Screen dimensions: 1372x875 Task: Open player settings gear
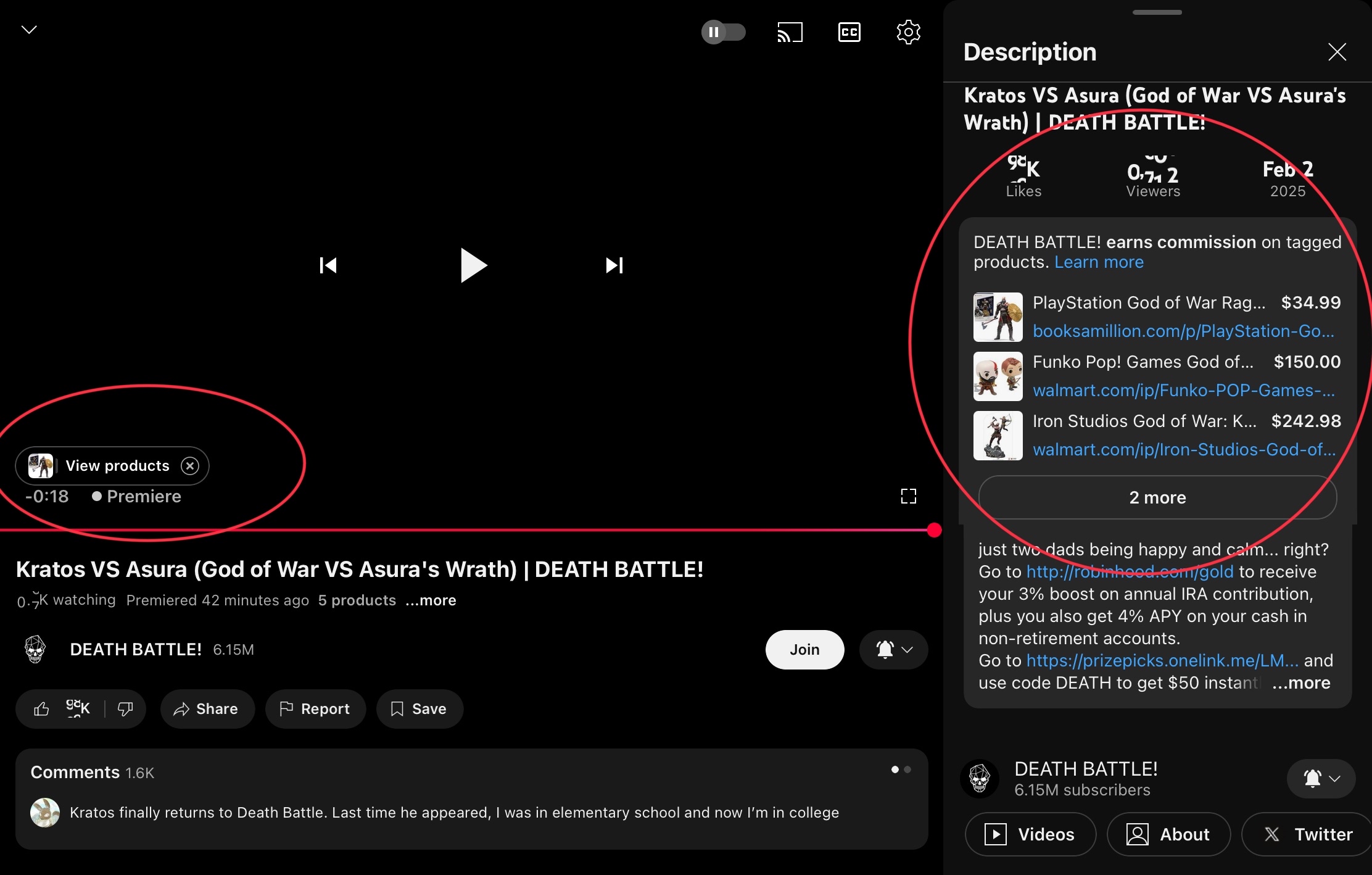[x=908, y=32]
